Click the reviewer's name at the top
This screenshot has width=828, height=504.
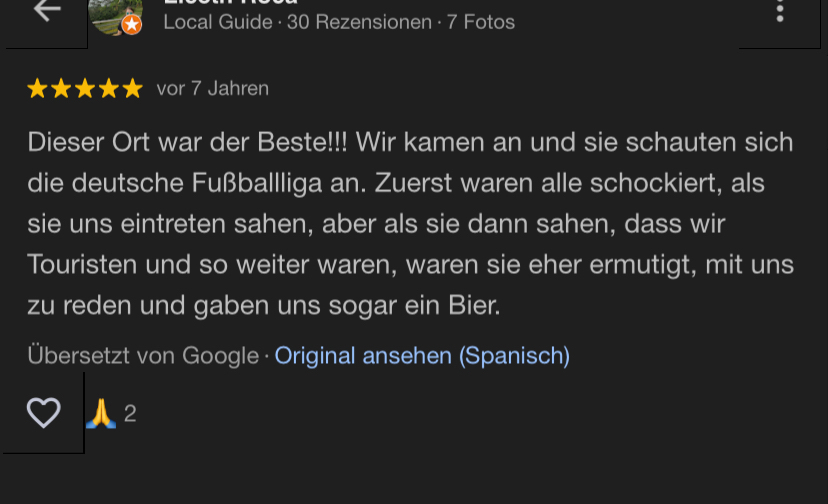click(230, 3)
